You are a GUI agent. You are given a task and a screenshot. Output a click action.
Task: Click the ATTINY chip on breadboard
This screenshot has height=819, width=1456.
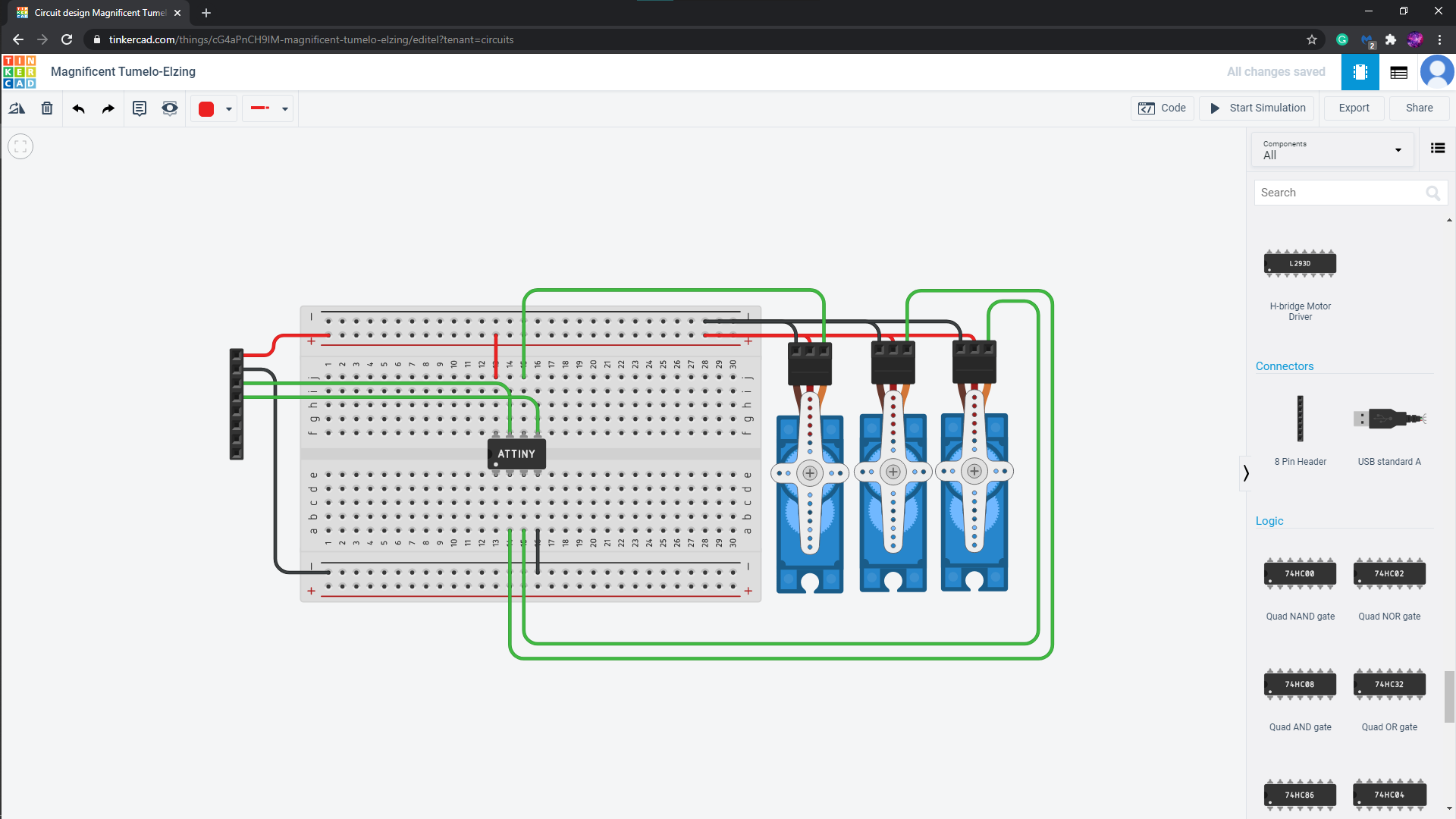click(517, 453)
